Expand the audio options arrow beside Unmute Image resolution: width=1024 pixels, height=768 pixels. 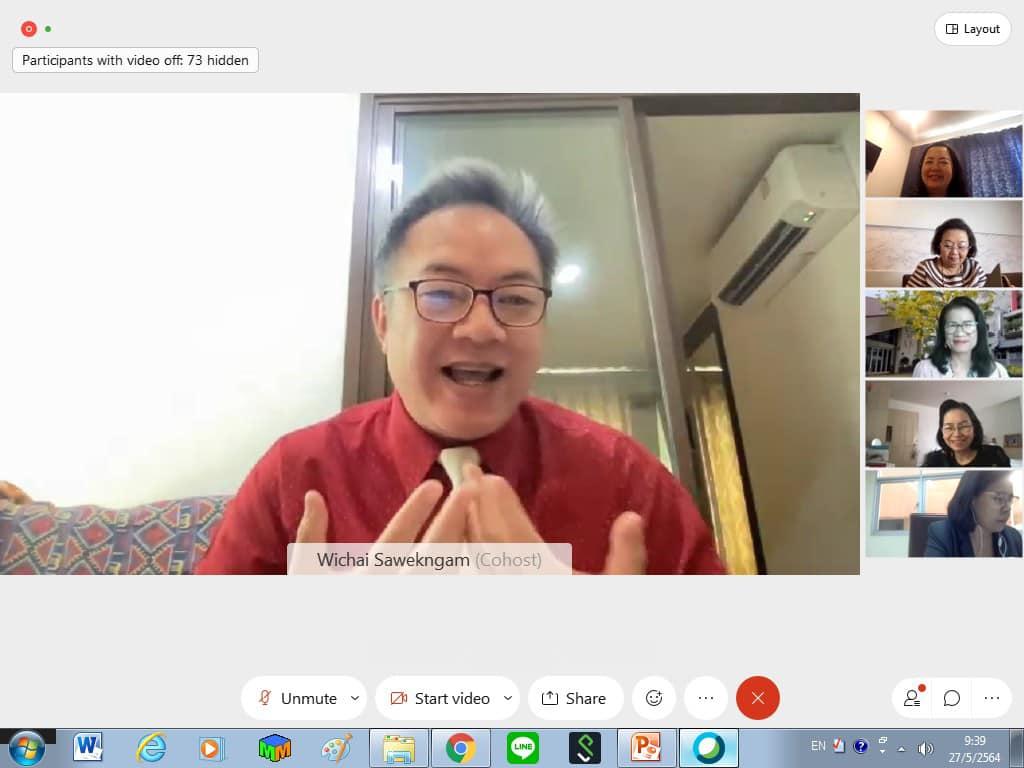point(355,698)
